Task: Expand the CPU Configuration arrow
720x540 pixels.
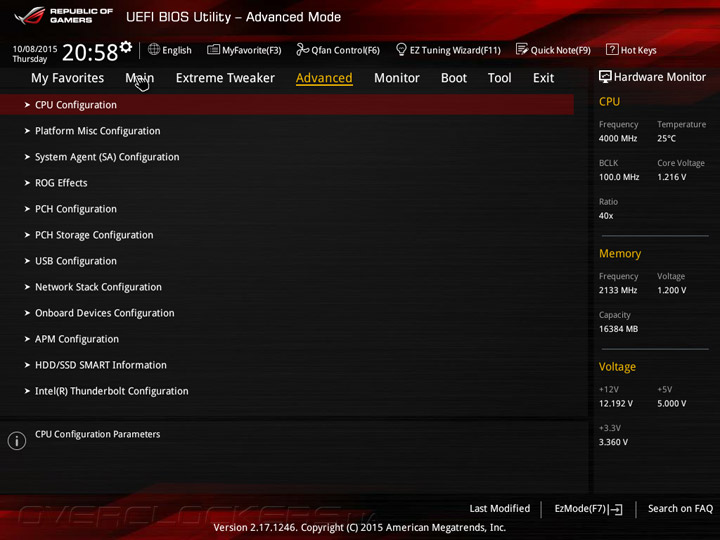Action: (x=27, y=105)
